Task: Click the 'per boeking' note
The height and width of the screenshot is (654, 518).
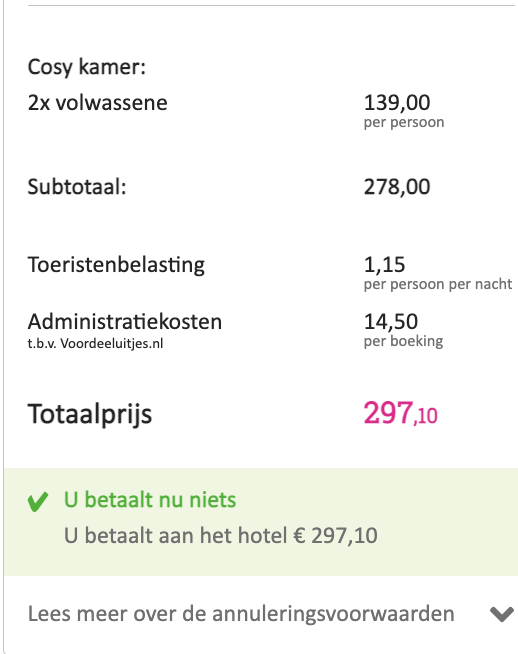Action: 403,341
